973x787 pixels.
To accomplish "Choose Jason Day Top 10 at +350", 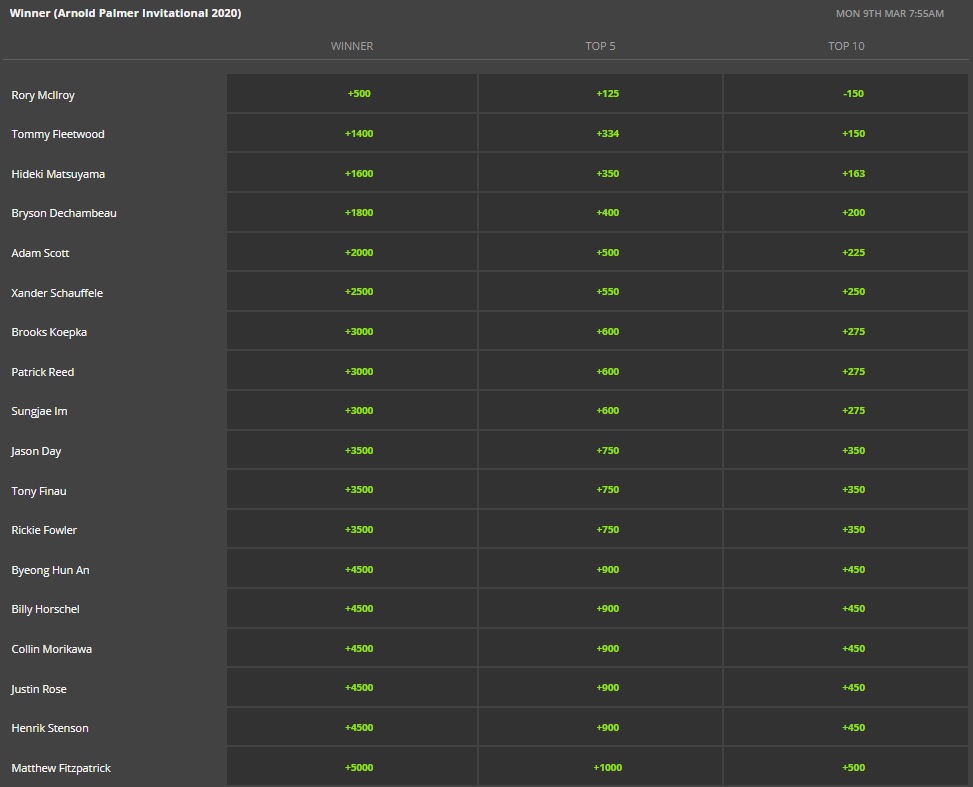I will pos(845,450).
